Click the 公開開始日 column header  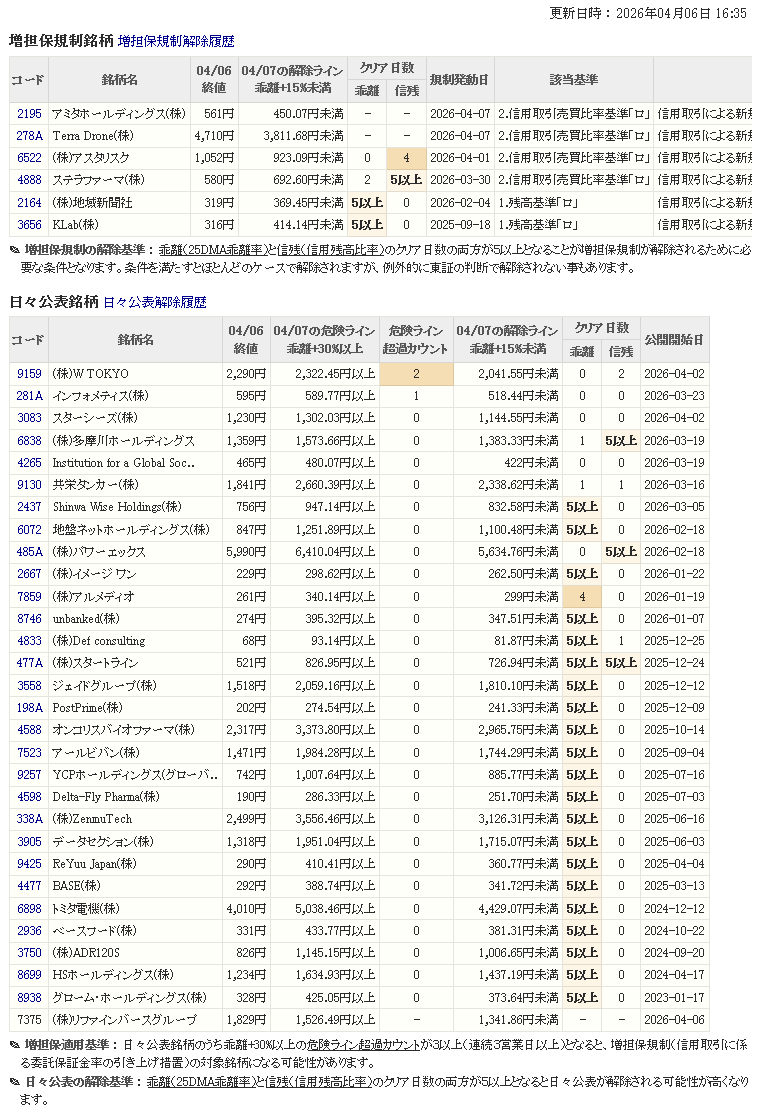coord(674,339)
